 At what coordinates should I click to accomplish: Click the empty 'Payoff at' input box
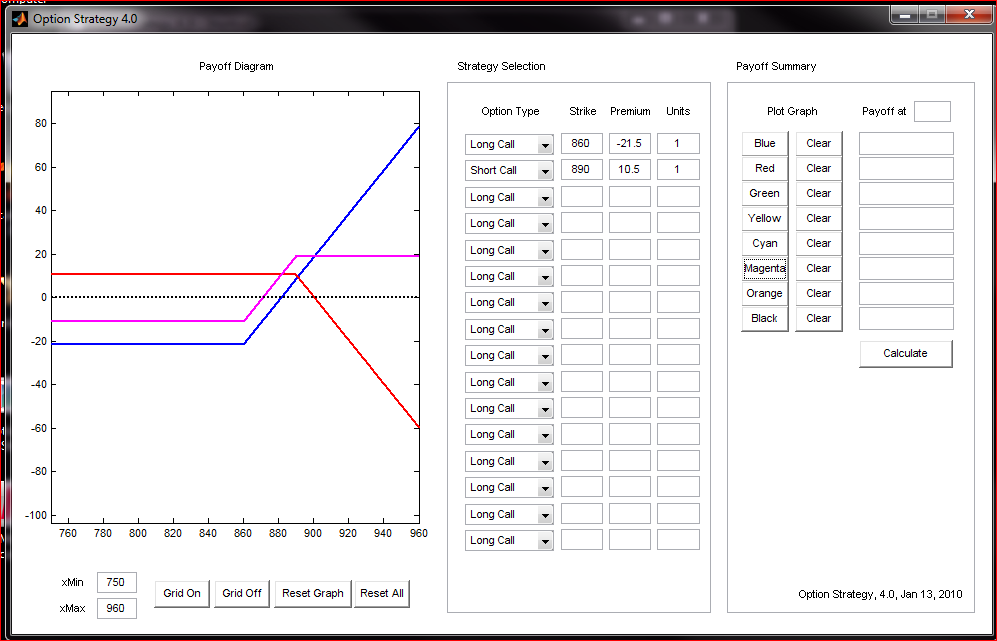tap(932, 111)
